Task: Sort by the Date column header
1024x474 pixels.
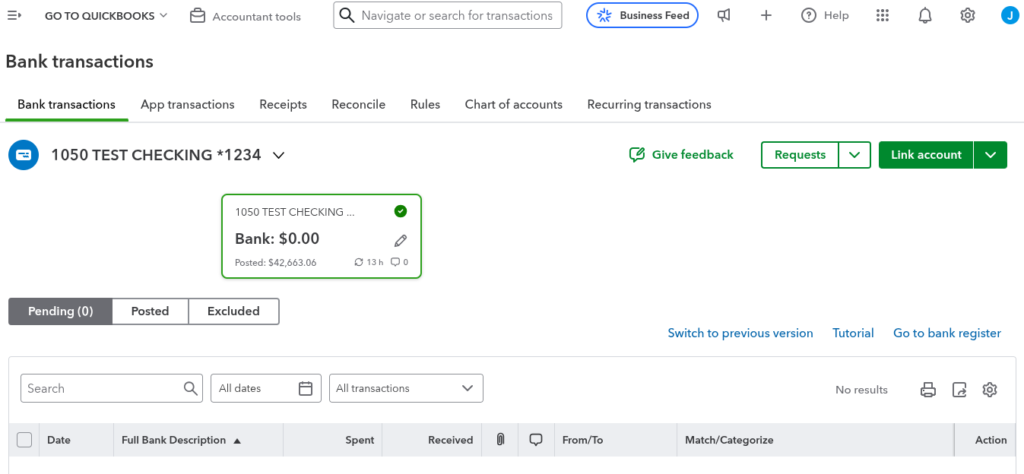Action: [59, 440]
